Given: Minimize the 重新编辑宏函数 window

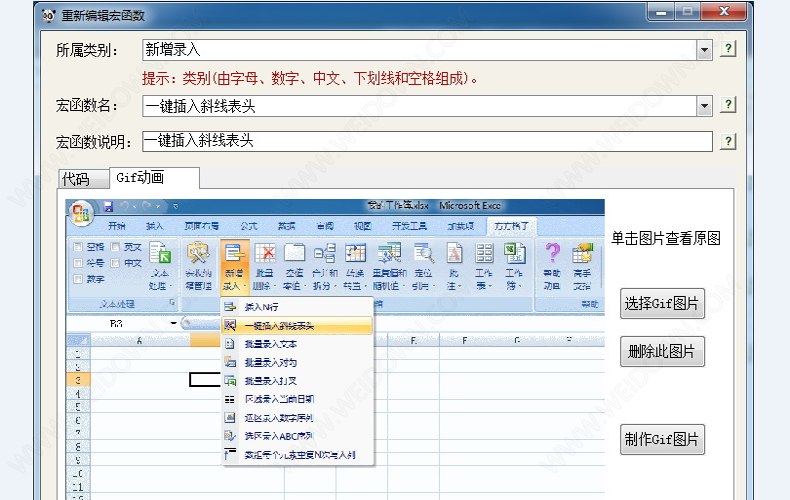Looking at the screenshot, I should [x=662, y=12].
